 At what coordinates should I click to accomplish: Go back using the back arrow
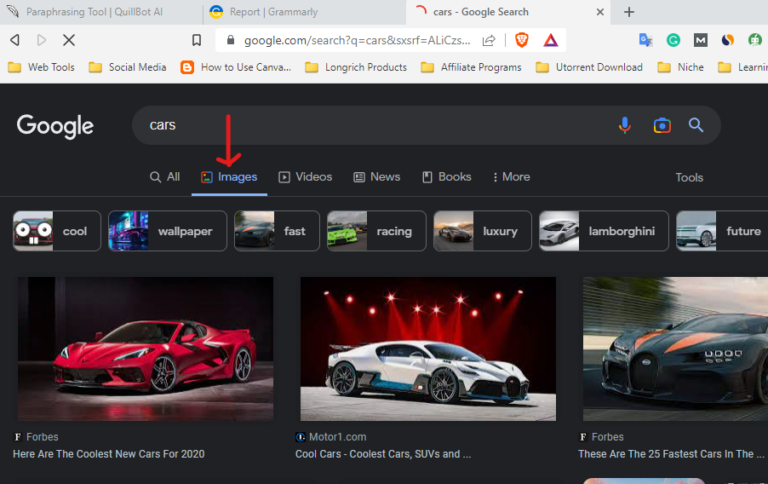[x=15, y=40]
